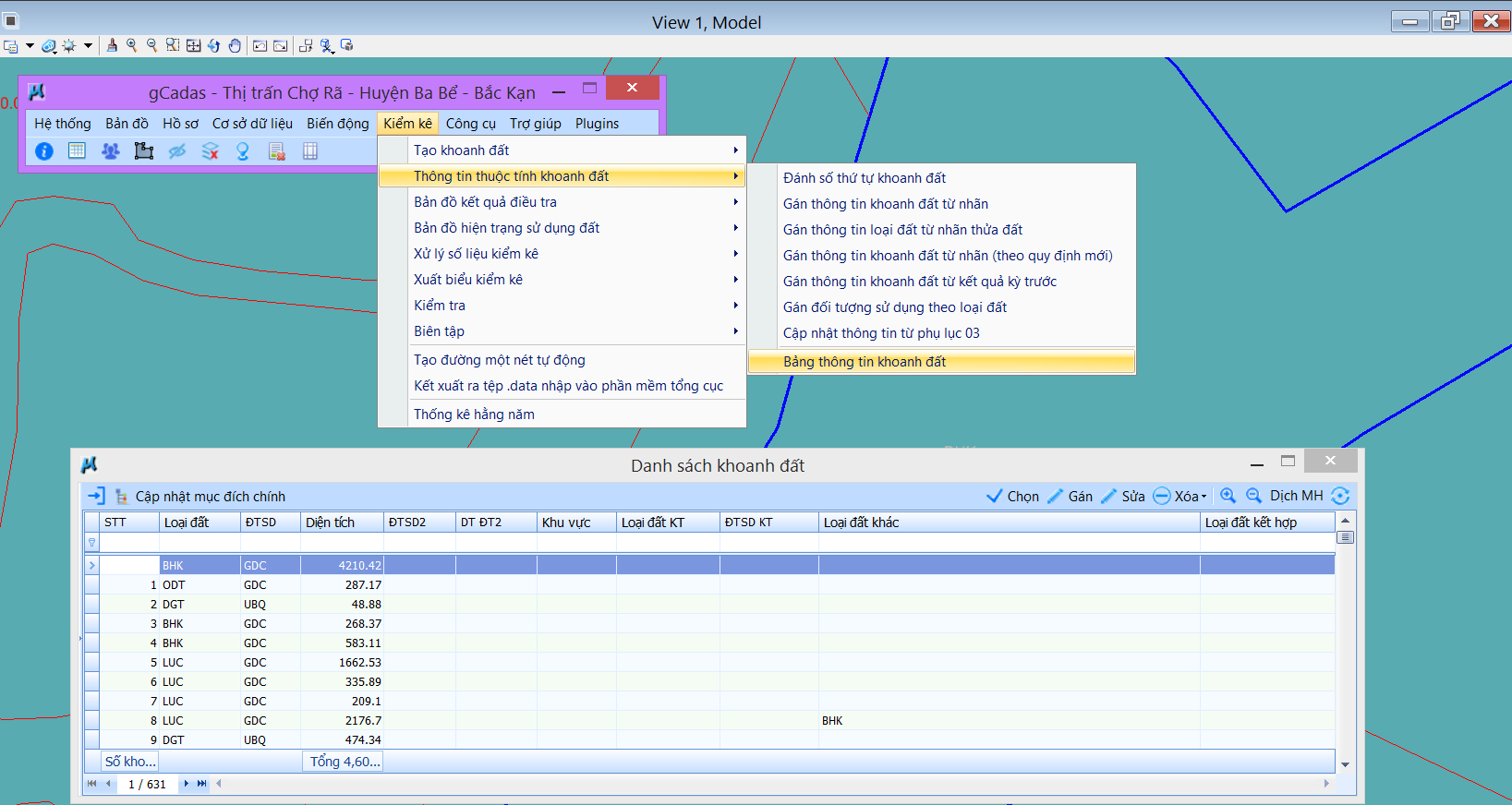Select the parcel polygon icon in gCadas toolbar

(x=144, y=151)
